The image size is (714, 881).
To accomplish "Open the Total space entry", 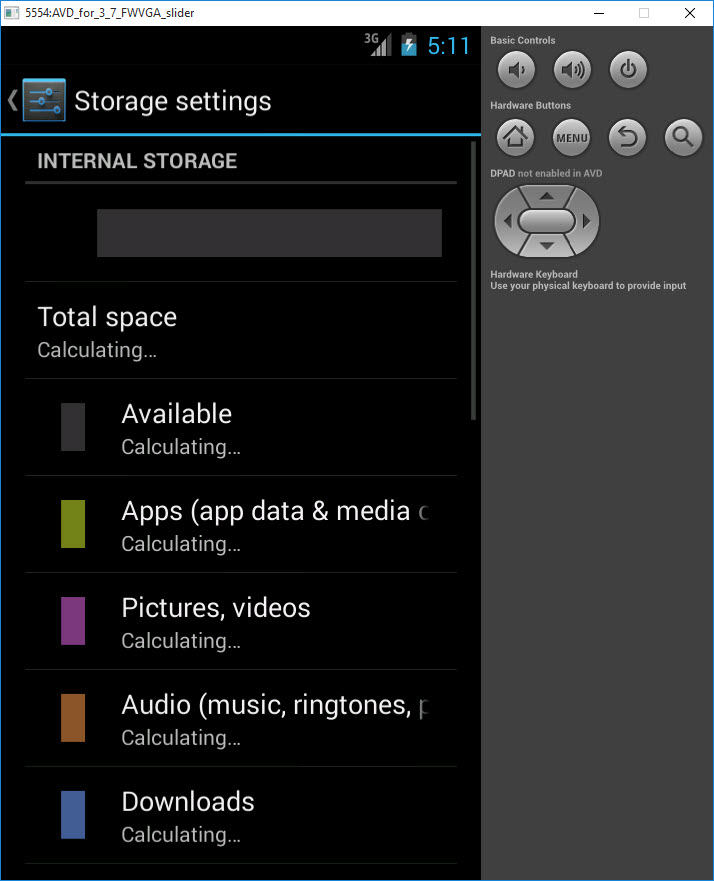I will [x=241, y=331].
